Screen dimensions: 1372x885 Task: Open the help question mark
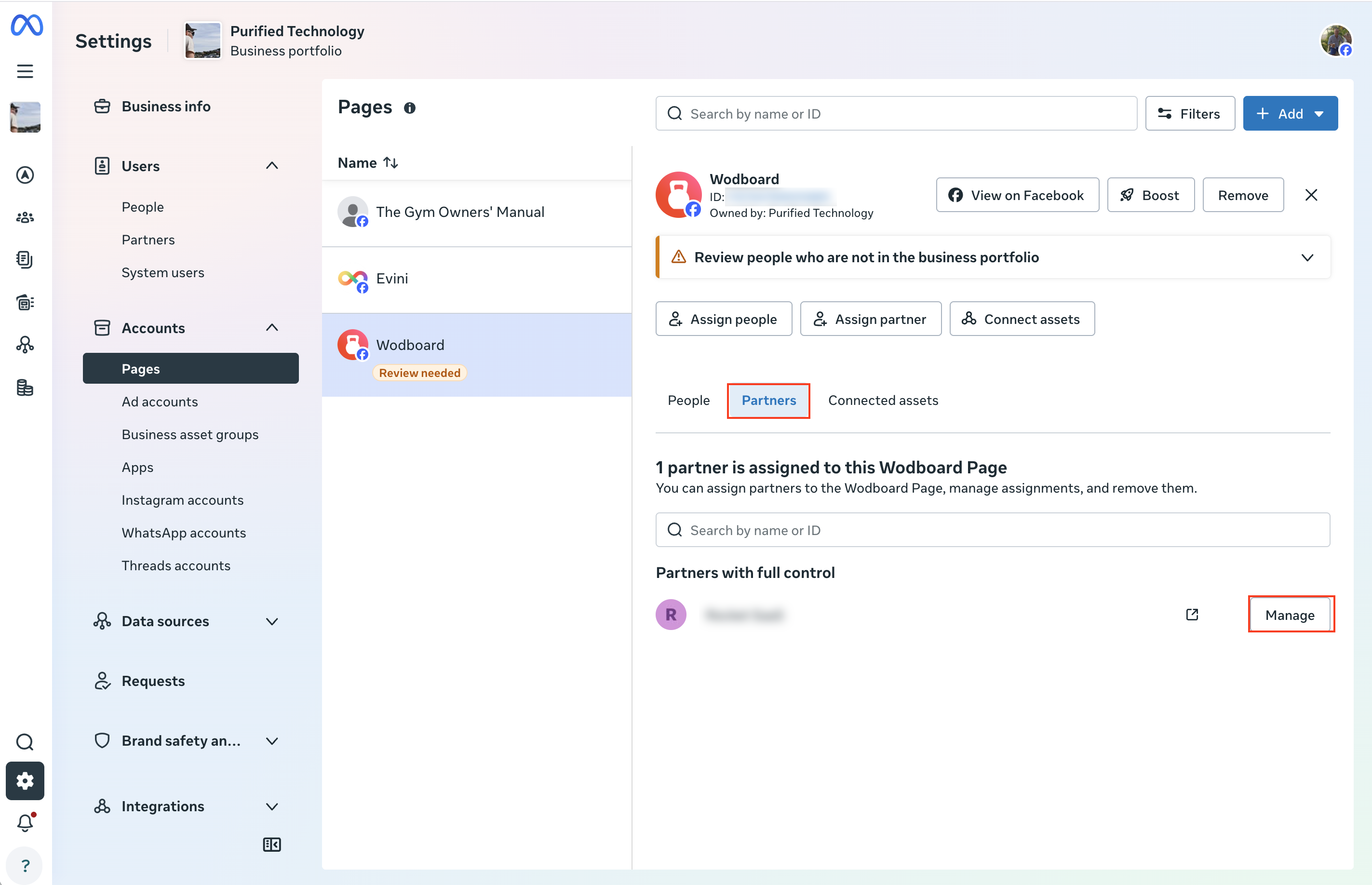(x=25, y=865)
